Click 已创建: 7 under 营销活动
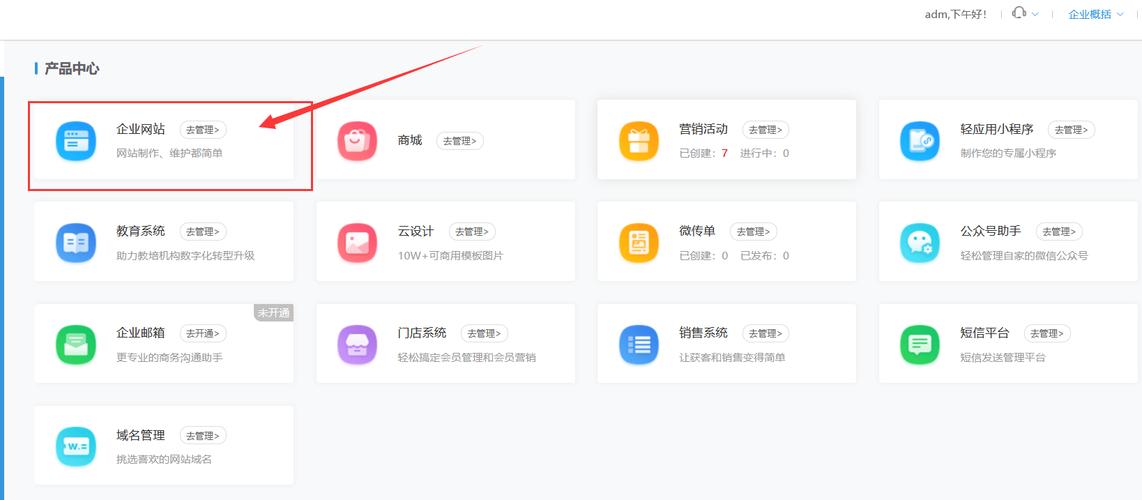 coord(704,154)
